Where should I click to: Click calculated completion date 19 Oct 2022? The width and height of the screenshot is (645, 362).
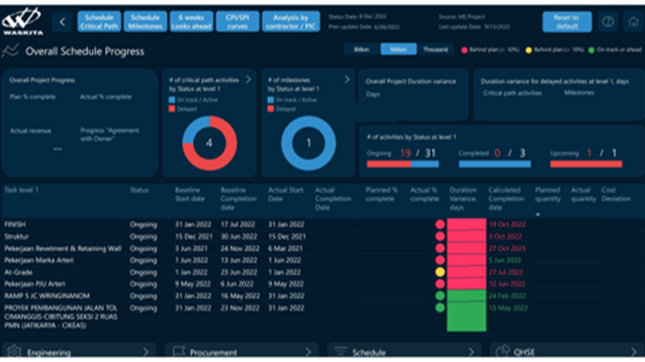(x=507, y=224)
